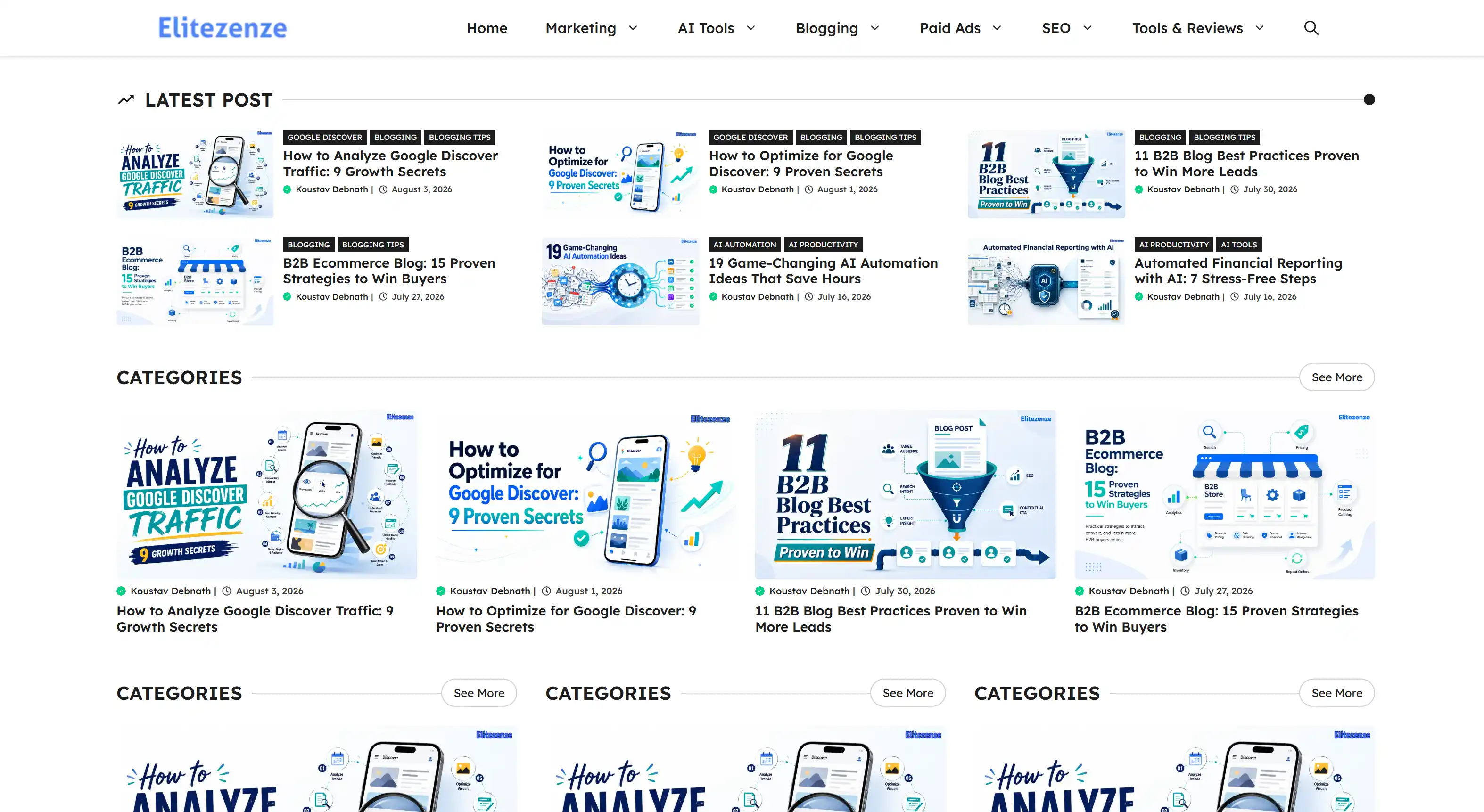Click the green verified badge by the AI Automation Ideas author
1484x812 pixels.
click(x=713, y=296)
